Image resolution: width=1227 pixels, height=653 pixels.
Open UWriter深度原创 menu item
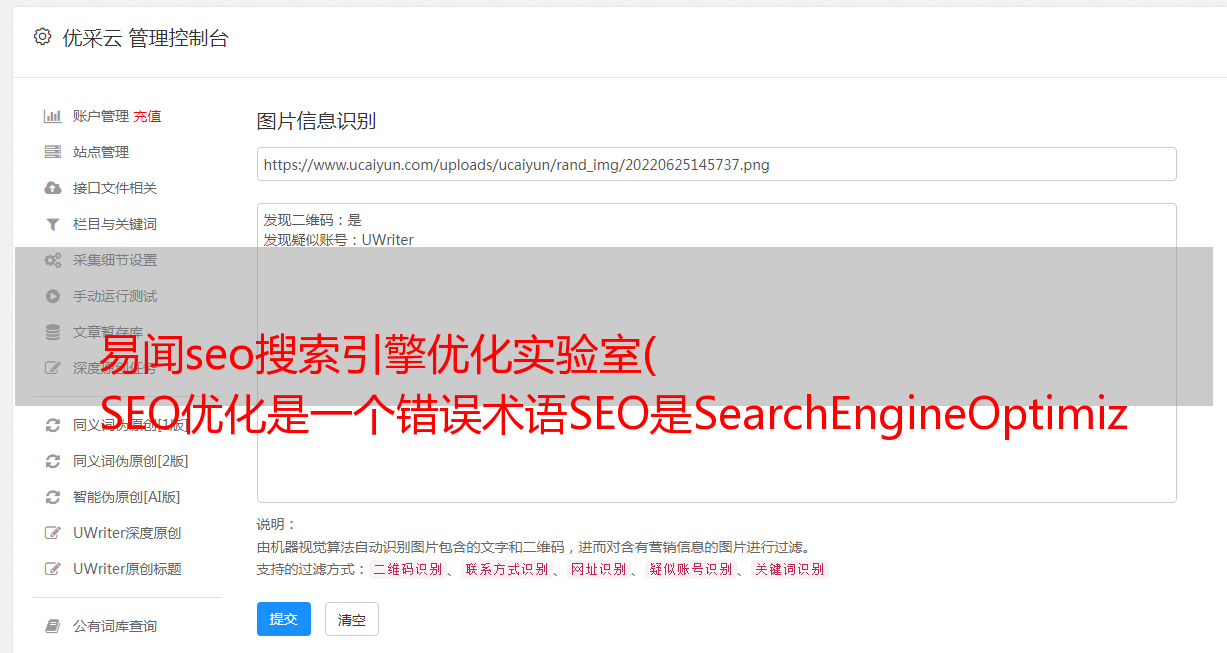(x=127, y=533)
